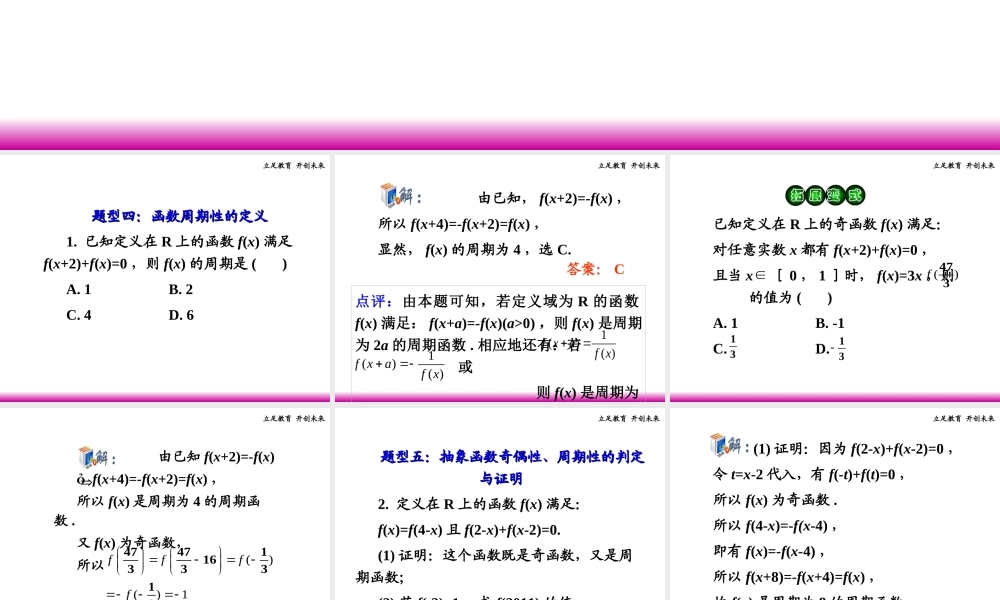Click the line 已知定义在 R 上的奇函数 f(x) 满足:

click(x=827, y=224)
